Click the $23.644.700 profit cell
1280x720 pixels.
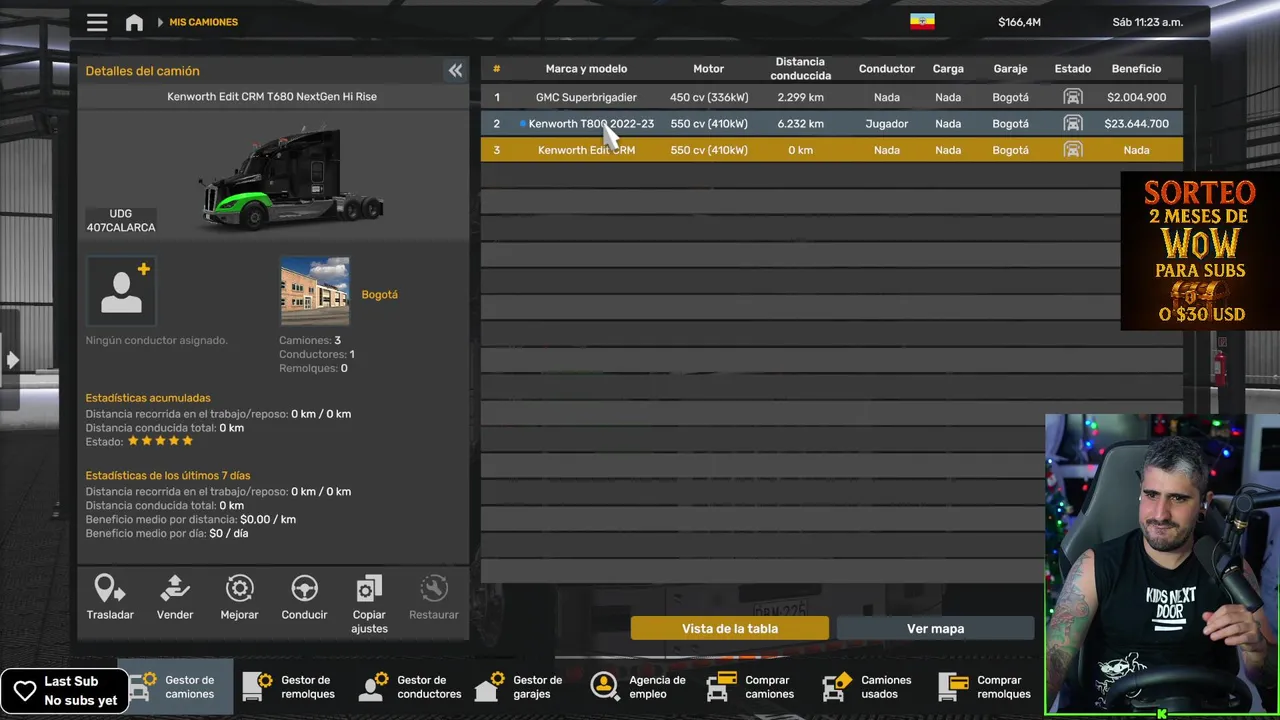pyautogui.click(x=1136, y=124)
